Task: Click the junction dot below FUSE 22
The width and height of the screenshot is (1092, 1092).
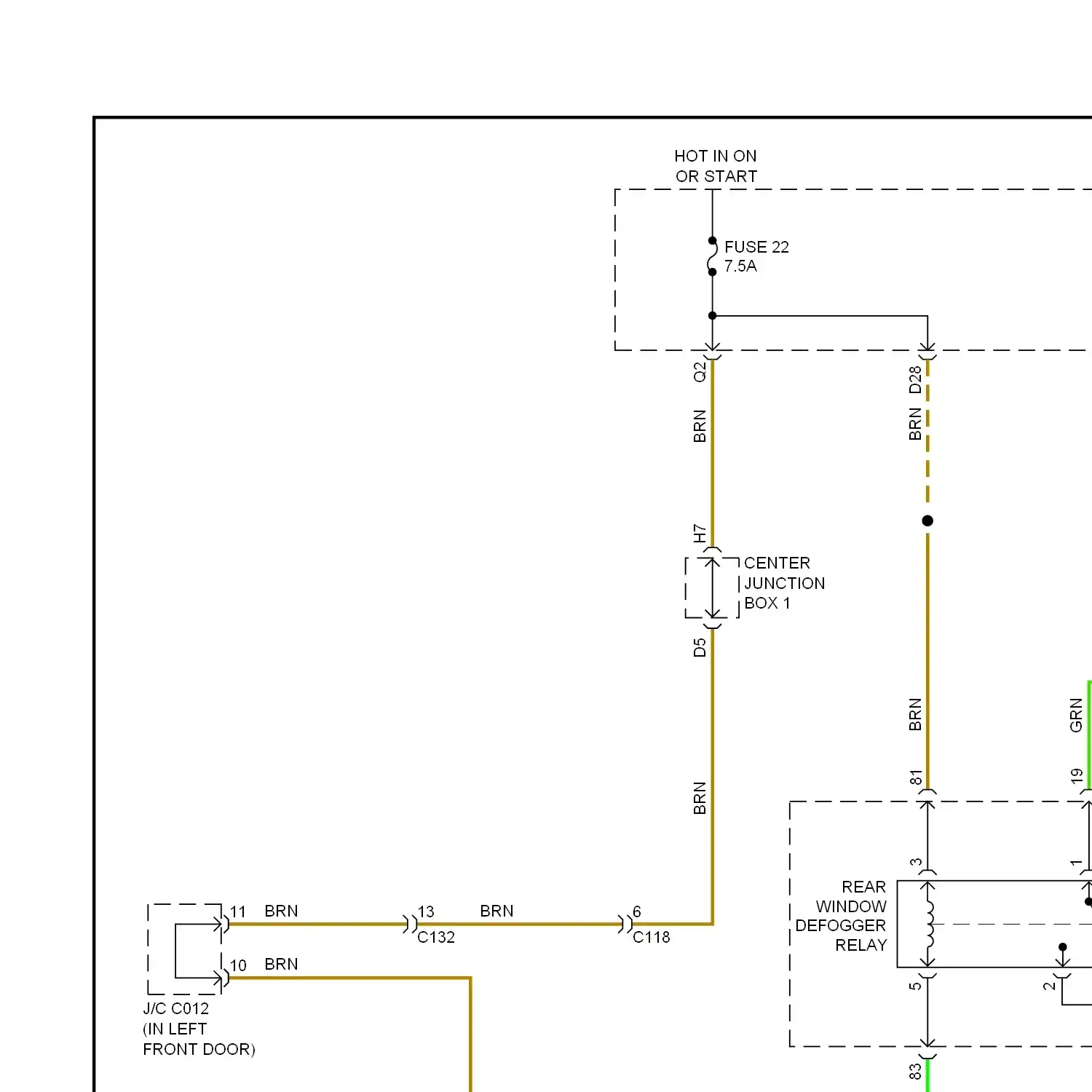Action: click(x=712, y=316)
